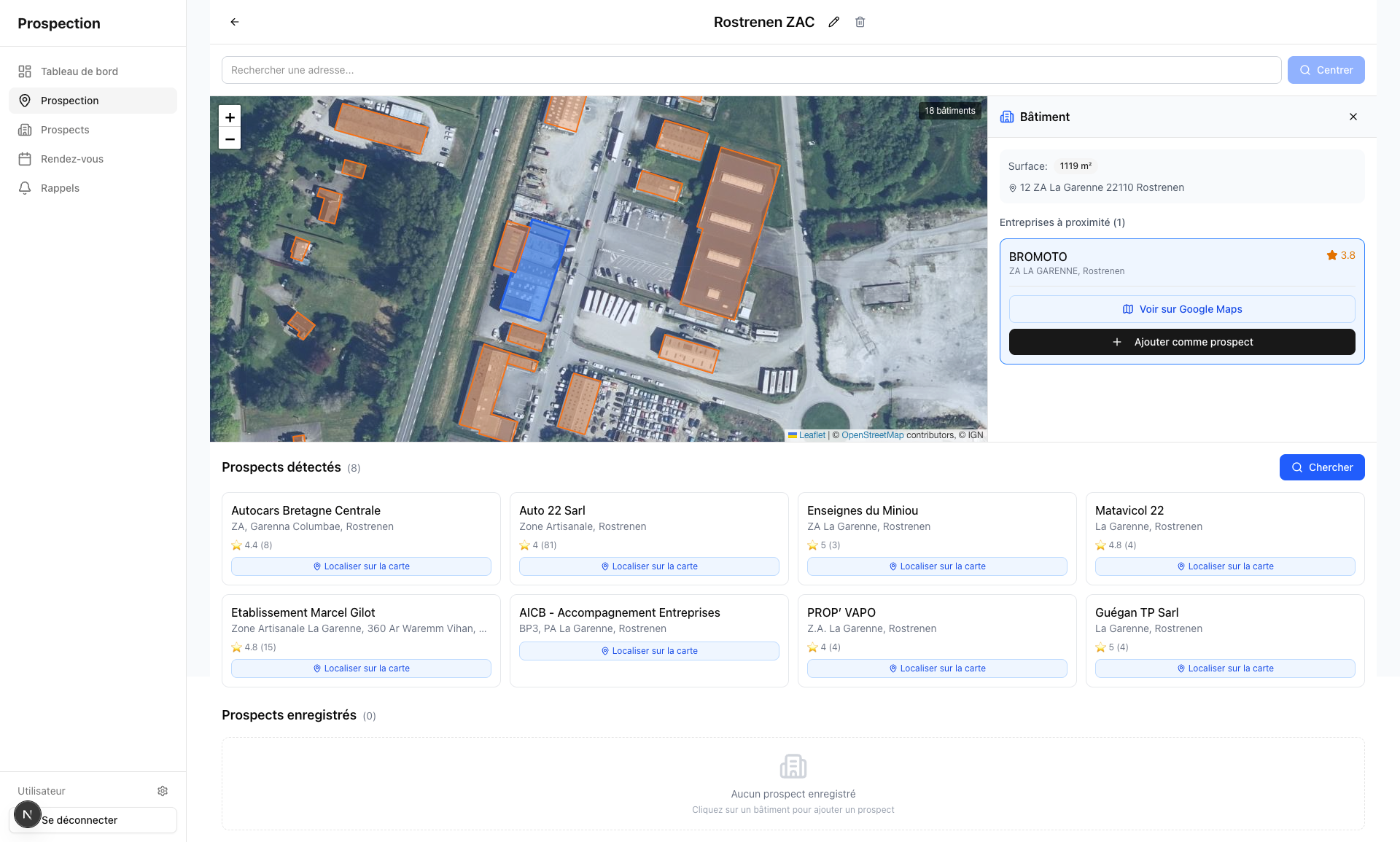Open BROMOTO on Google Maps
Image resolution: width=1400 pixels, height=842 pixels.
[1181, 309]
